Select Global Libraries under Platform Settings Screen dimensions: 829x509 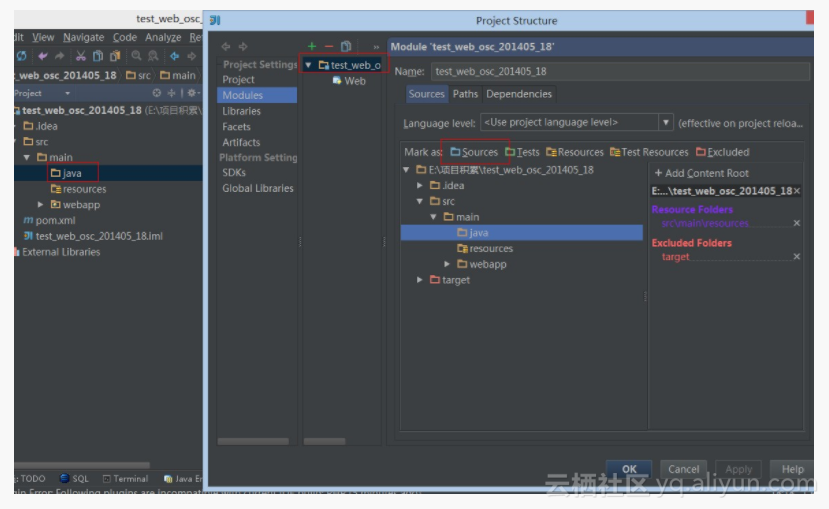click(257, 188)
